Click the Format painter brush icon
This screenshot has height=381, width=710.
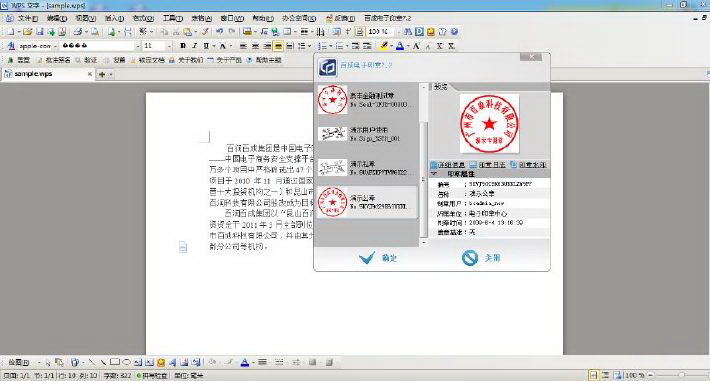[x=205, y=32]
